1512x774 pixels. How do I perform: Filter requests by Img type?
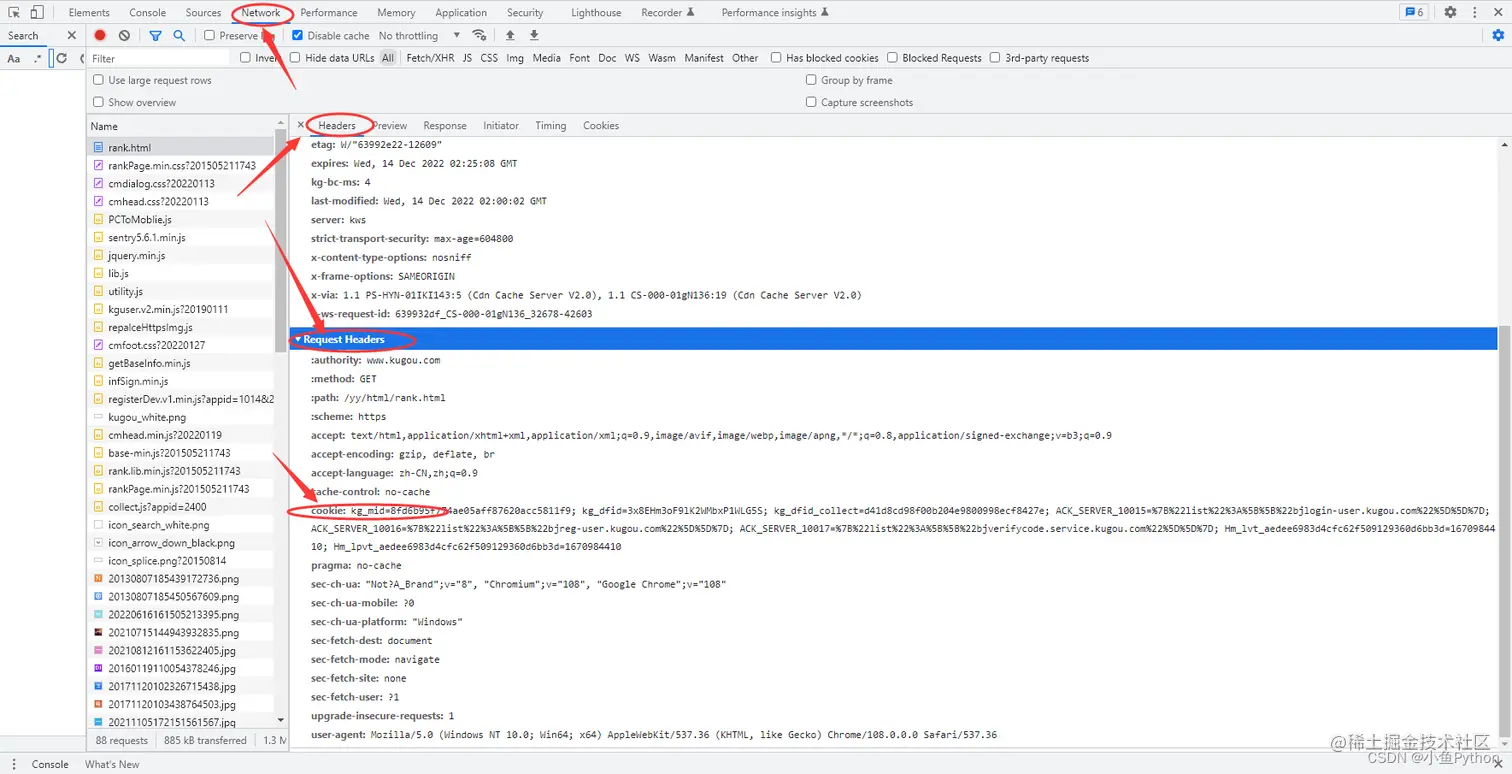click(515, 58)
